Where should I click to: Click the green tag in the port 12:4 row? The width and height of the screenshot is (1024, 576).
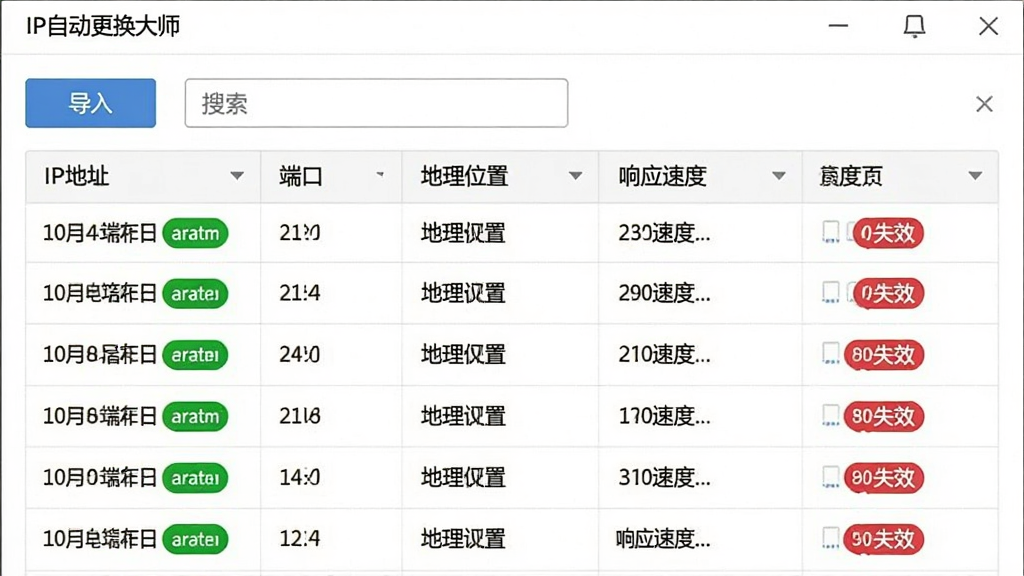pyautogui.click(x=195, y=539)
